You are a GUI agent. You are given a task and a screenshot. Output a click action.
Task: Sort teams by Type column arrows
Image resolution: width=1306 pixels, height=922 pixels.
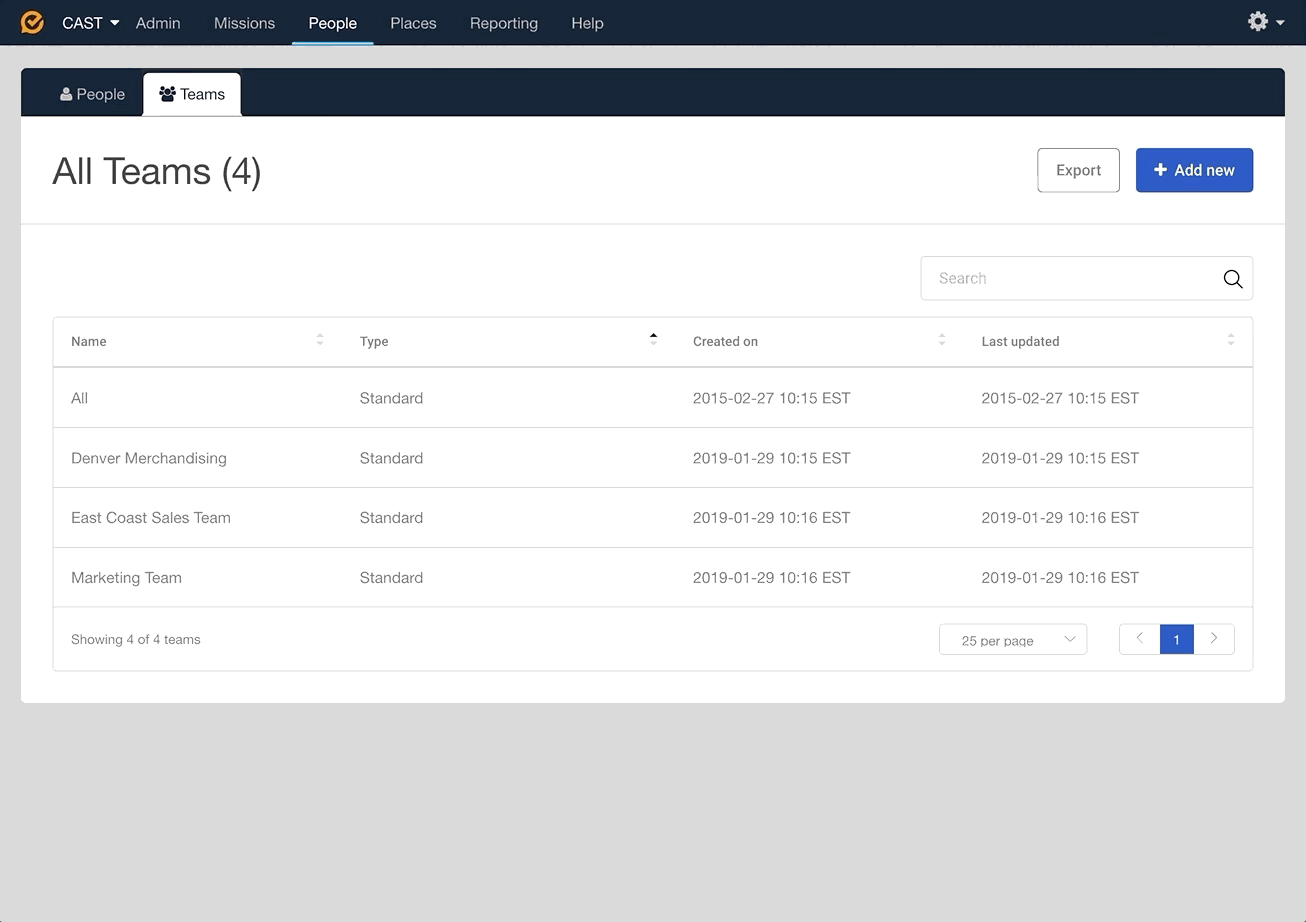coord(653,340)
